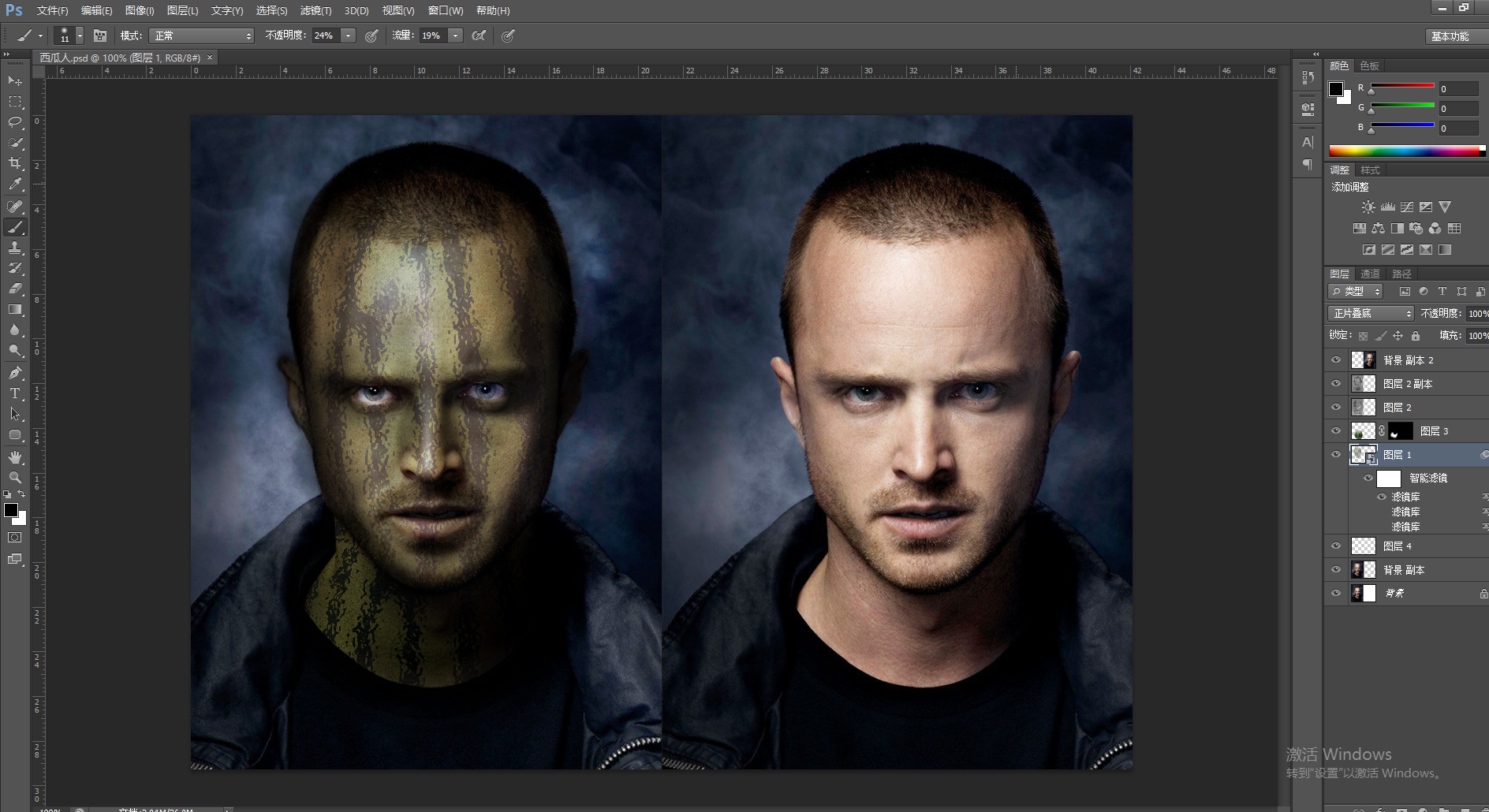Choose the Horizontal Type tool

pos(15,393)
